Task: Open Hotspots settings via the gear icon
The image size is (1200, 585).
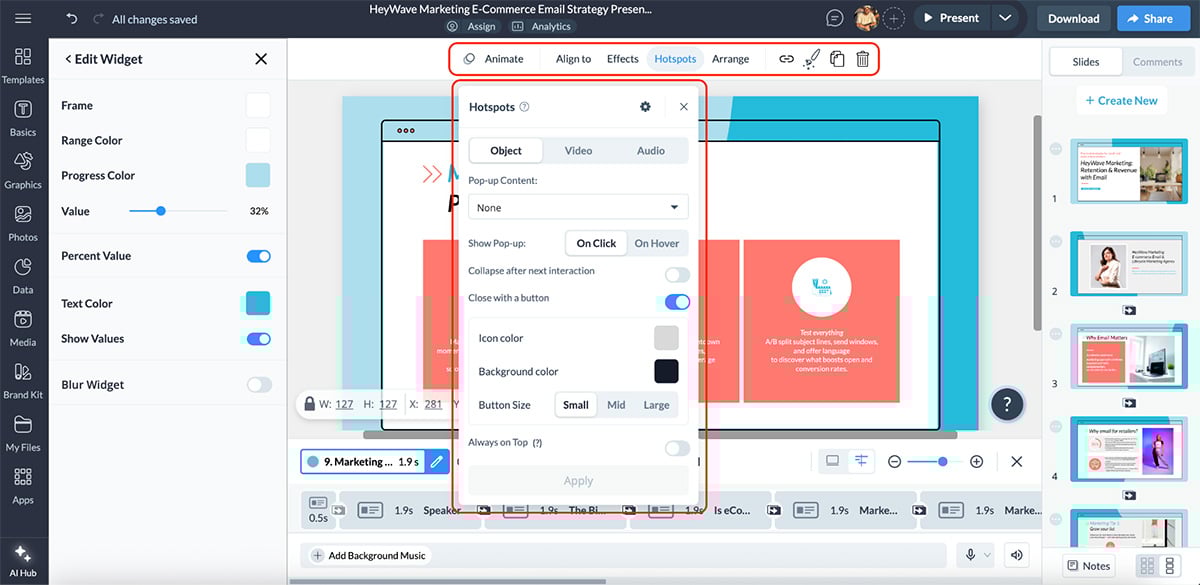Action: point(644,105)
